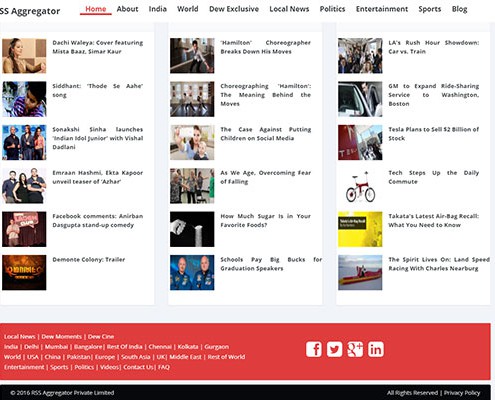
Task: Click the folding bicycle commute thumbnail
Action: [x=360, y=186]
